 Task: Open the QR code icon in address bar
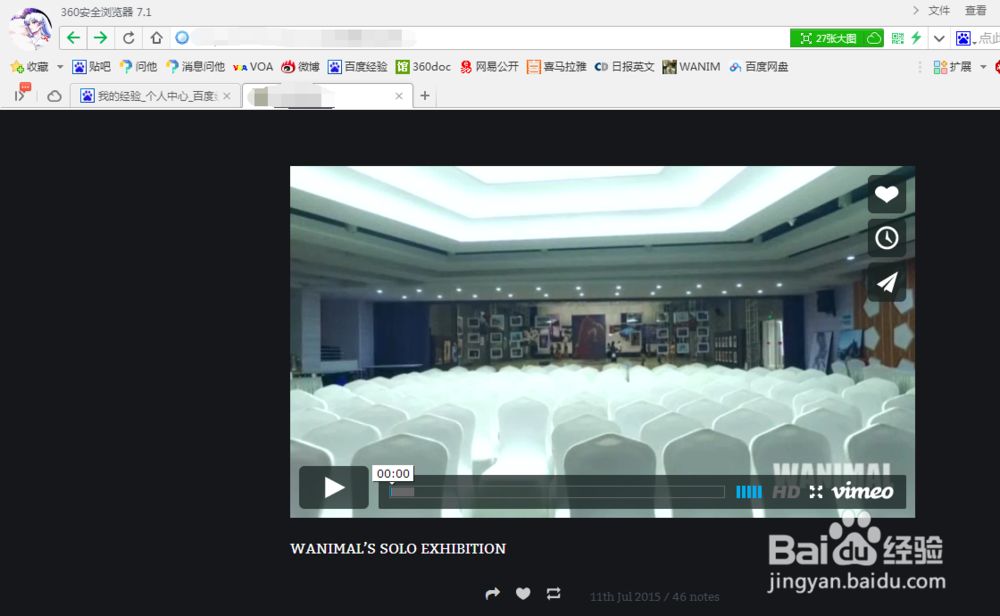point(897,38)
